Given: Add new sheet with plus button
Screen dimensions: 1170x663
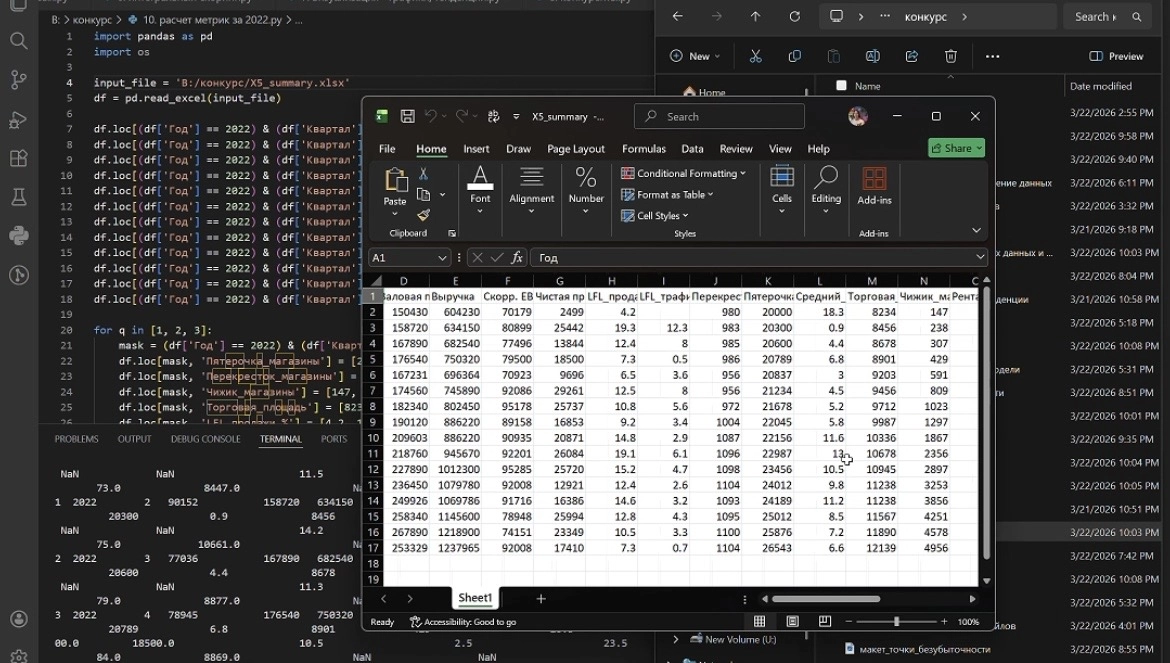Looking at the screenshot, I should [x=541, y=598].
